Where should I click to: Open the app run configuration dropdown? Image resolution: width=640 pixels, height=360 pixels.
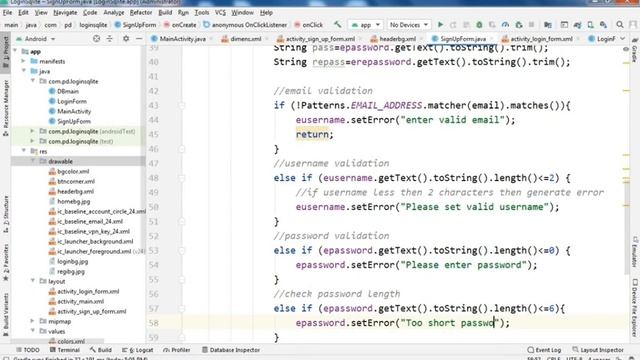365,25
